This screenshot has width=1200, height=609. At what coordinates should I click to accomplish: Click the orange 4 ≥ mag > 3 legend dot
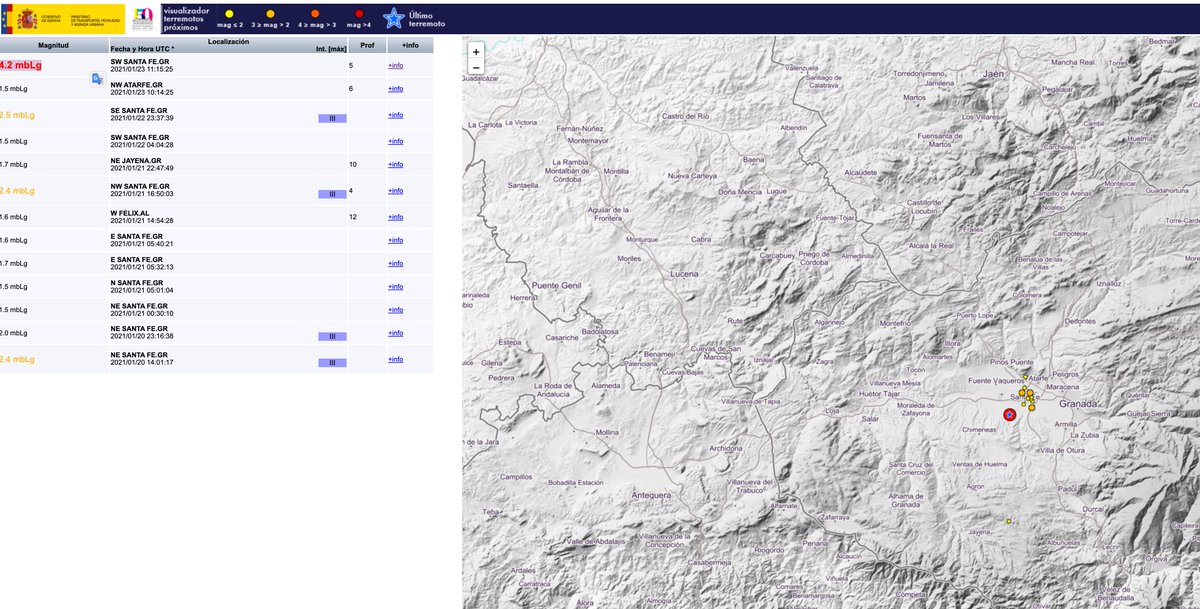pos(316,14)
